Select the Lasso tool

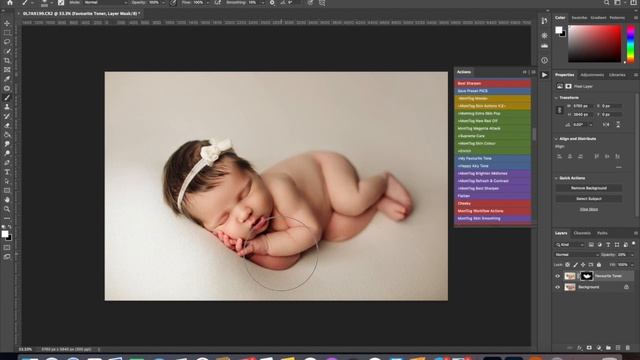[7, 42]
